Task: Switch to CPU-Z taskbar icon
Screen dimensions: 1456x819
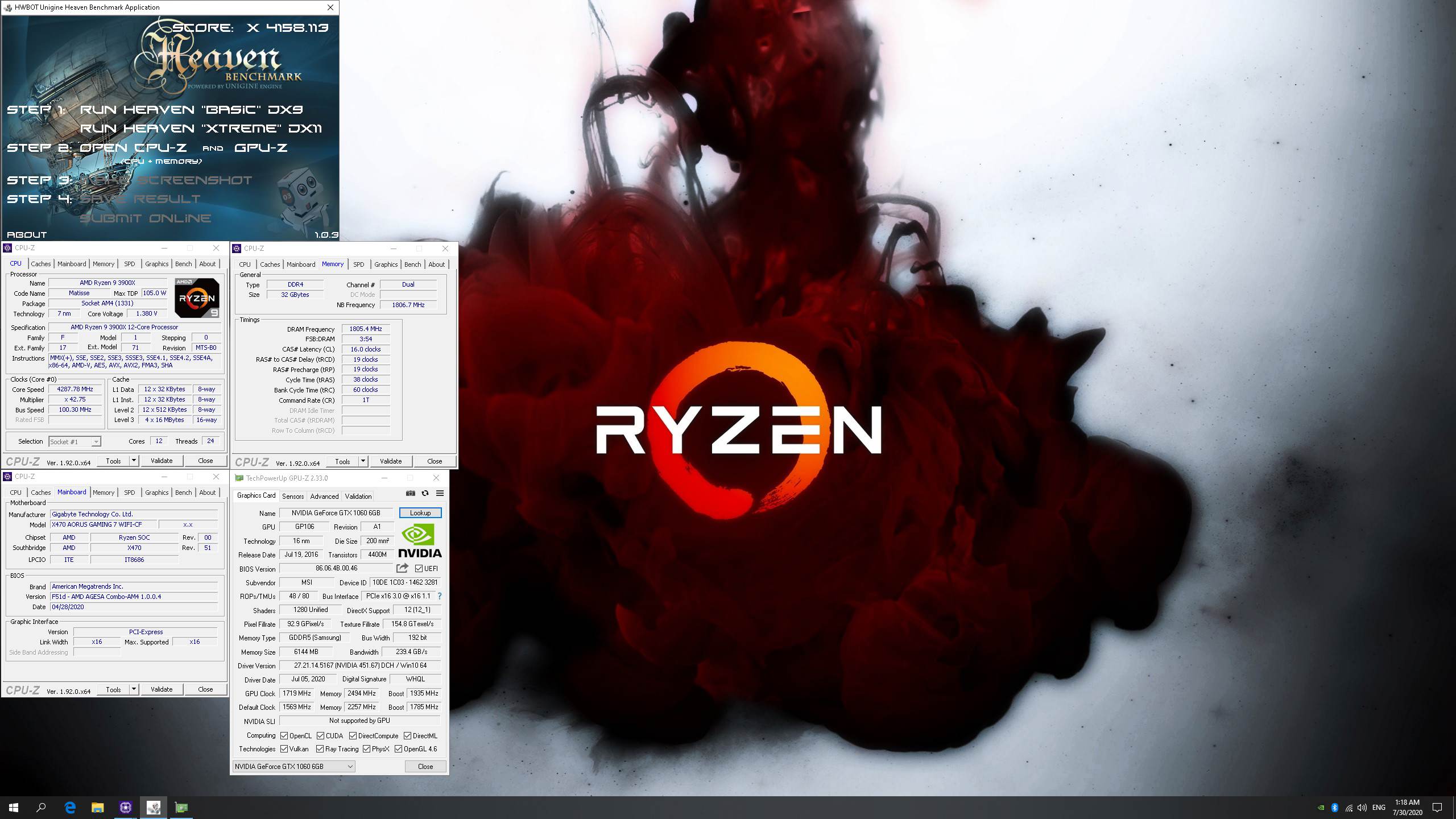Action: click(126, 807)
